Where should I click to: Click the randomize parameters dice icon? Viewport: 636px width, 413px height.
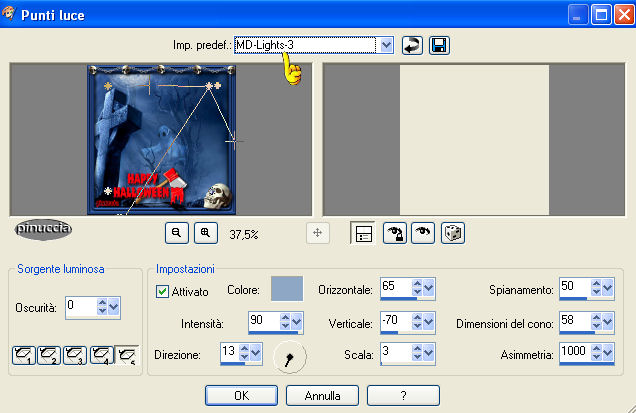[x=453, y=233]
